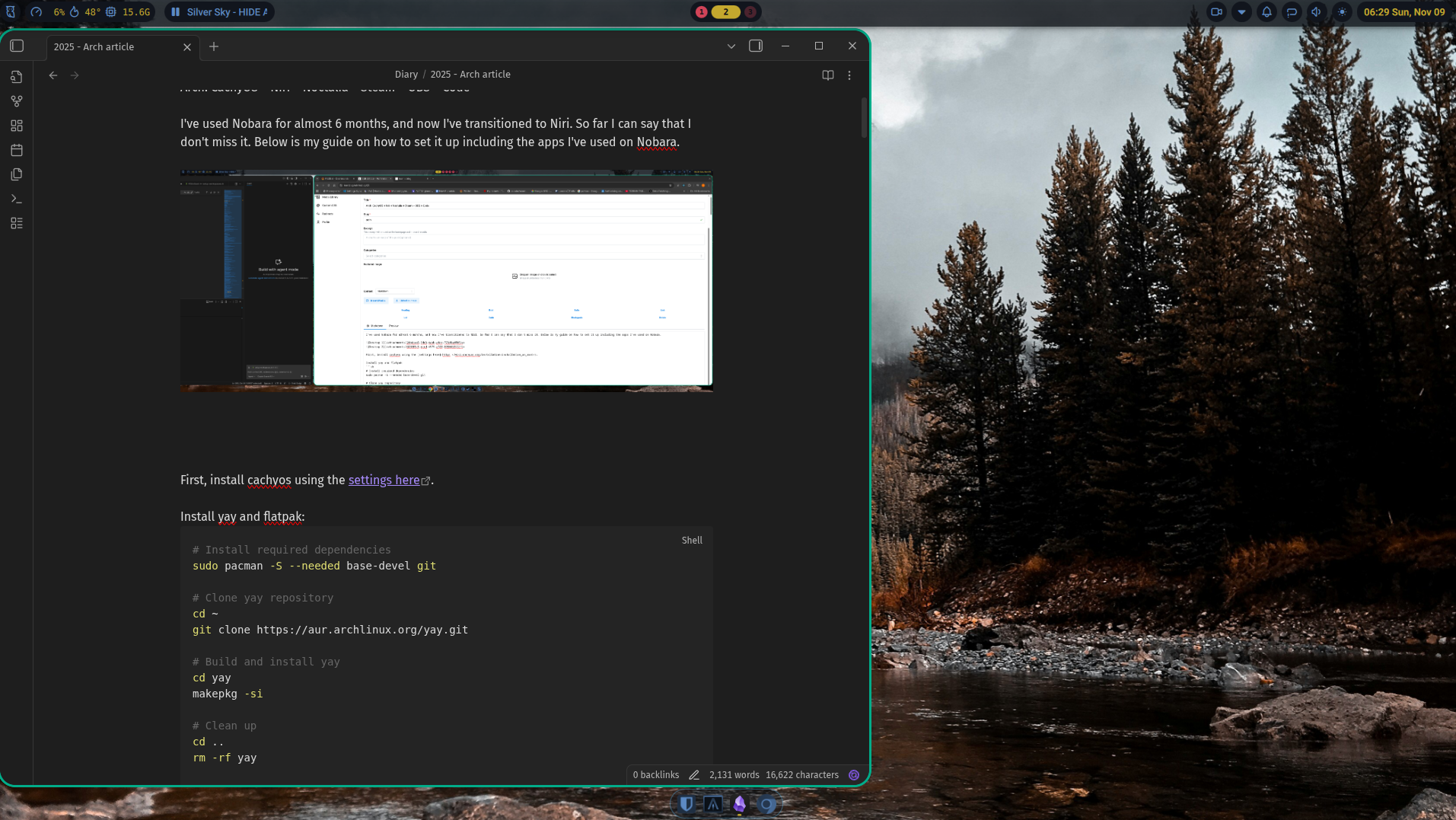
Task: Open the note's more options menu
Action: tap(849, 75)
